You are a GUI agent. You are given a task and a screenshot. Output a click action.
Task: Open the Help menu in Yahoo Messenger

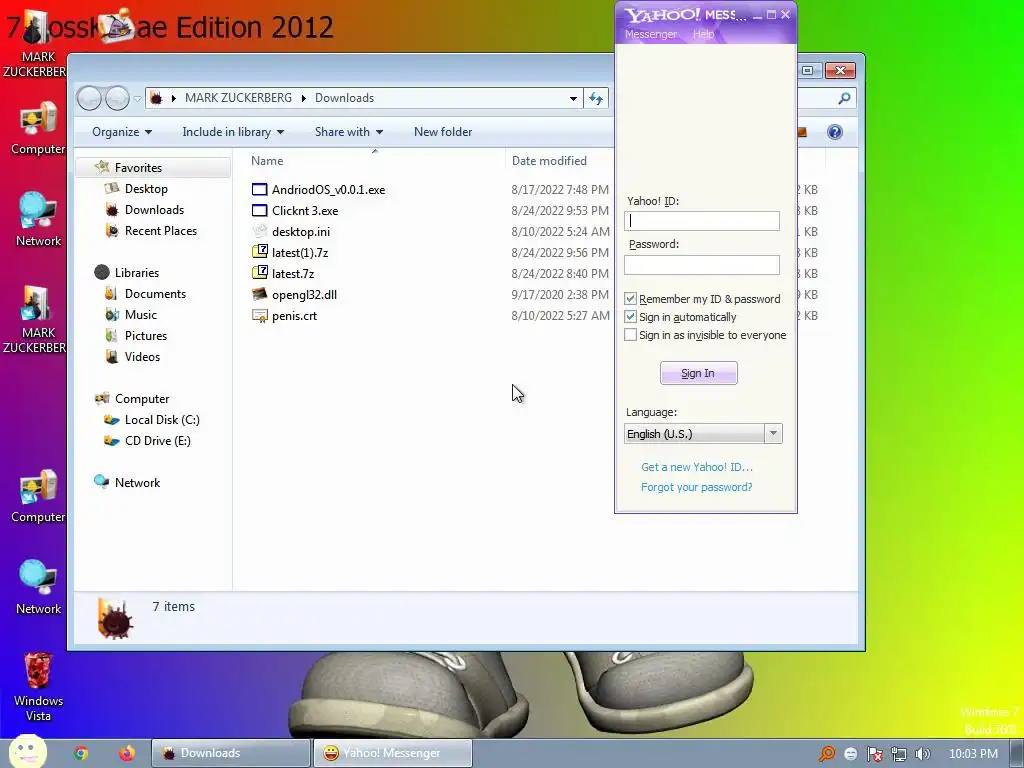click(703, 34)
